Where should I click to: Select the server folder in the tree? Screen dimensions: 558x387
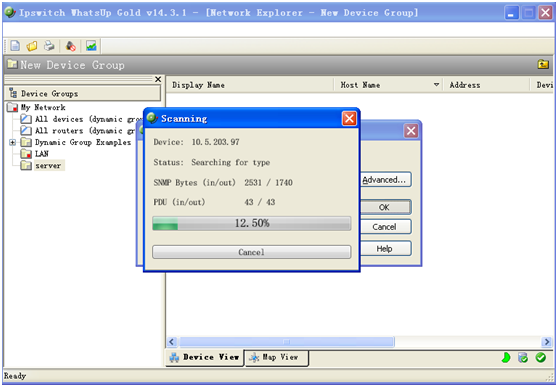(x=48, y=166)
